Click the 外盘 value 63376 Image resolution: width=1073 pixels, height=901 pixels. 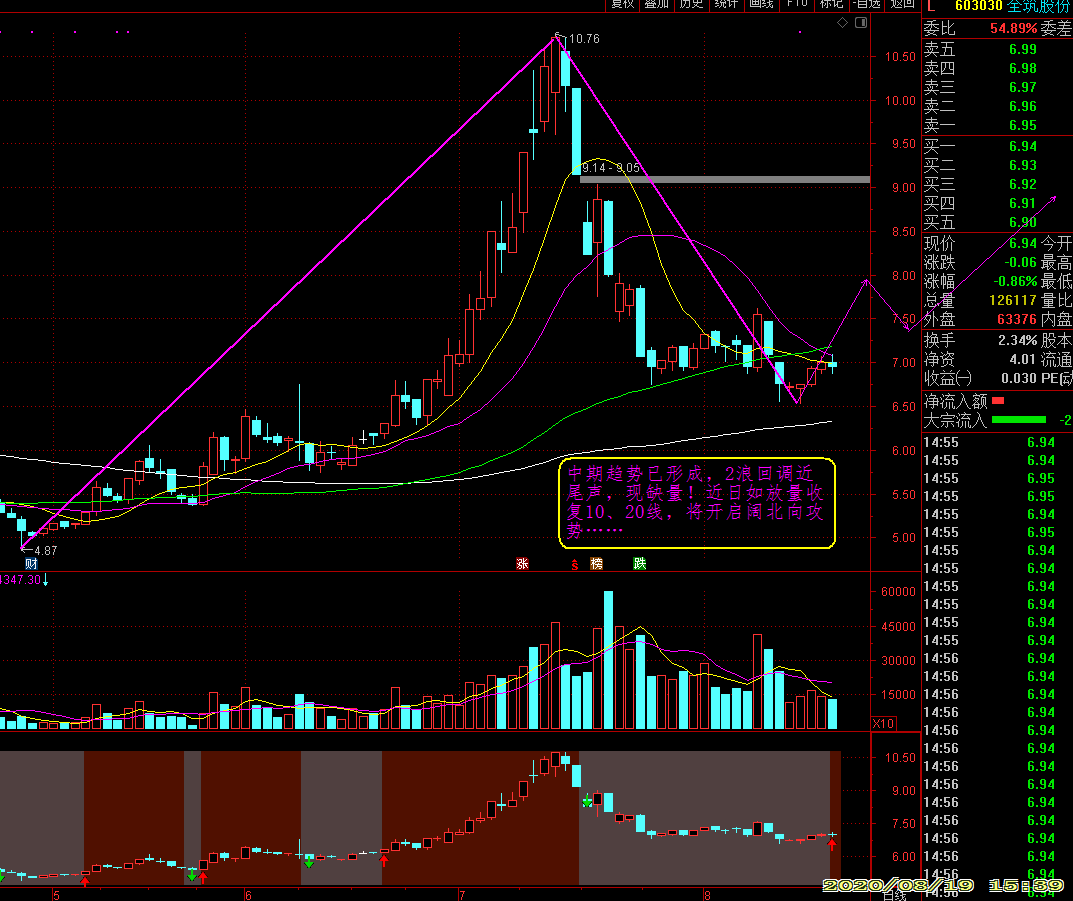pos(1017,319)
